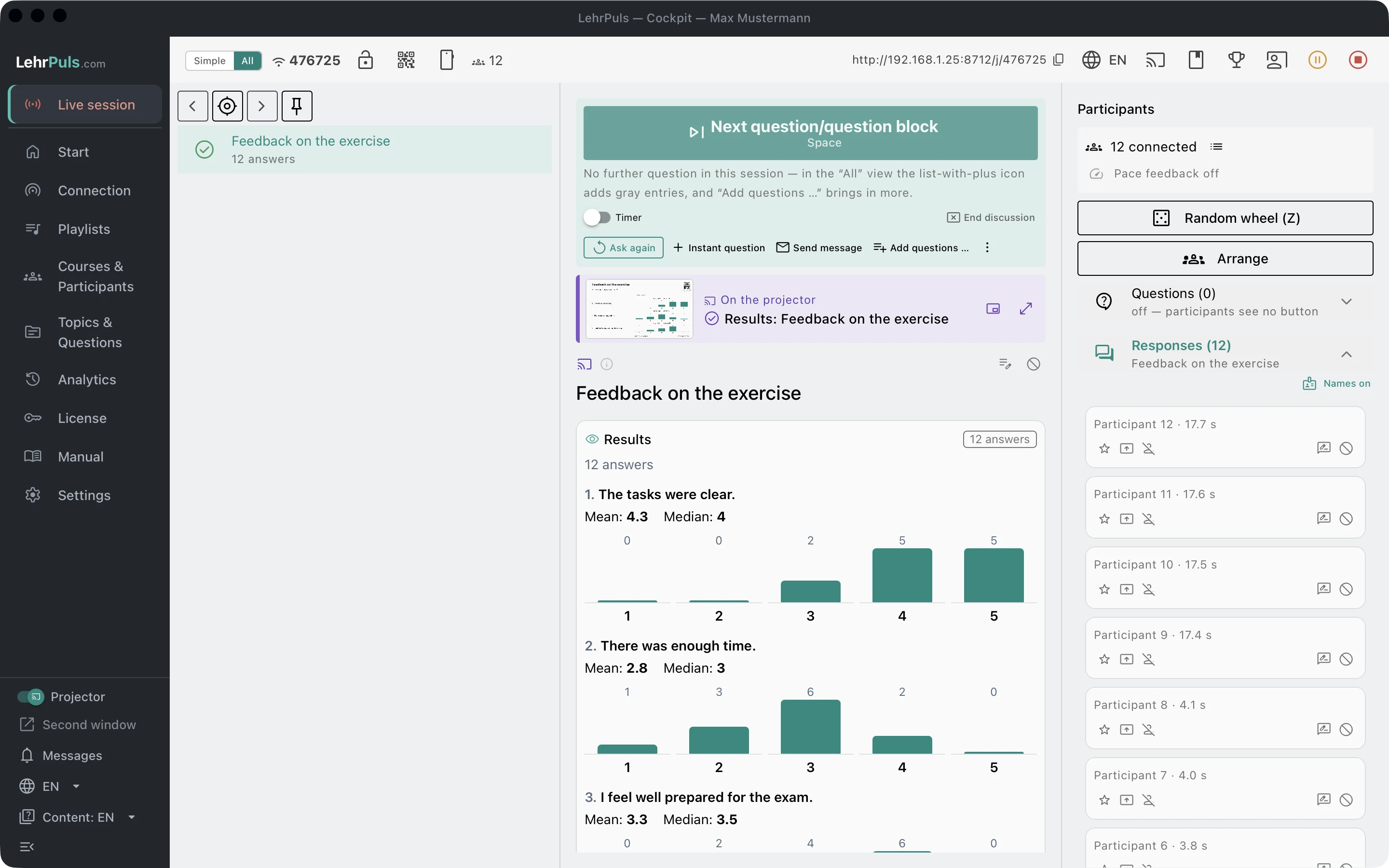Select Feedback on the exercise list entry
This screenshot has height=868, width=1389.
tap(365, 150)
